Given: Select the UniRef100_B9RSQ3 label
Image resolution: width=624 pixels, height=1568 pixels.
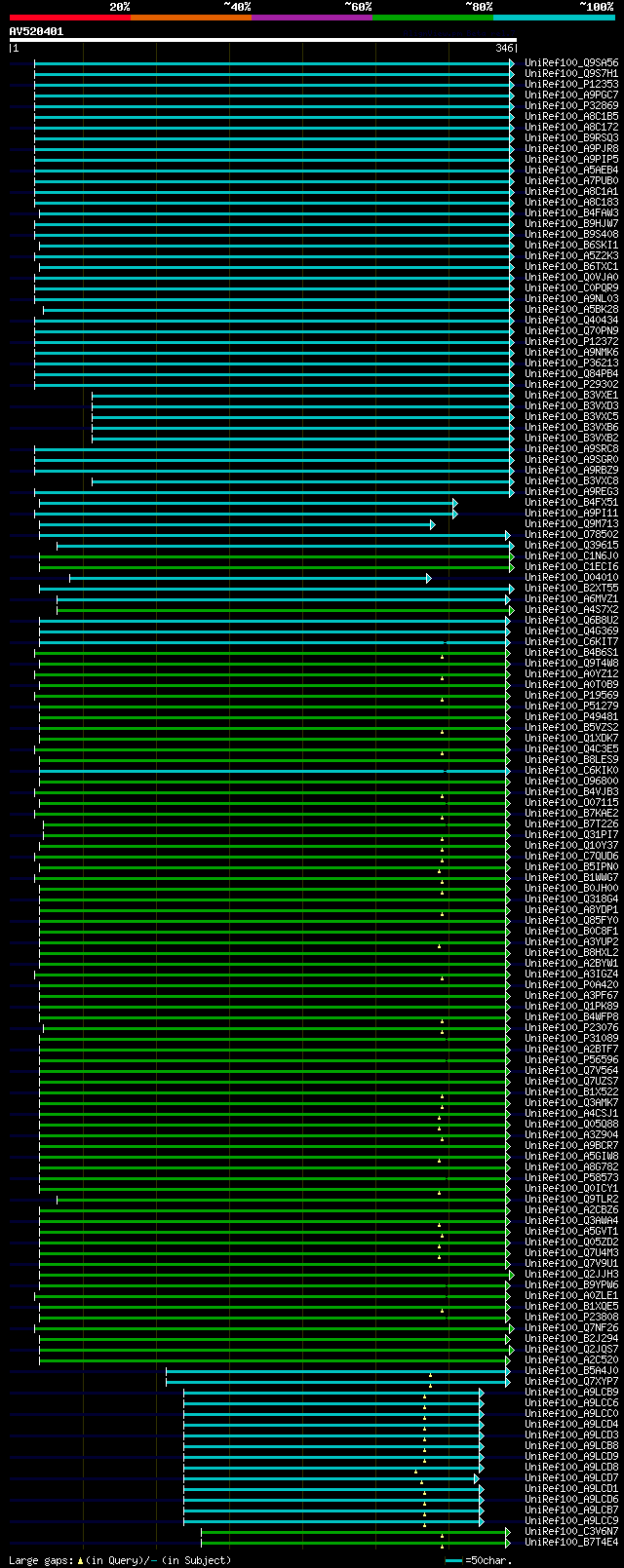Looking at the screenshot, I should pos(571,138).
